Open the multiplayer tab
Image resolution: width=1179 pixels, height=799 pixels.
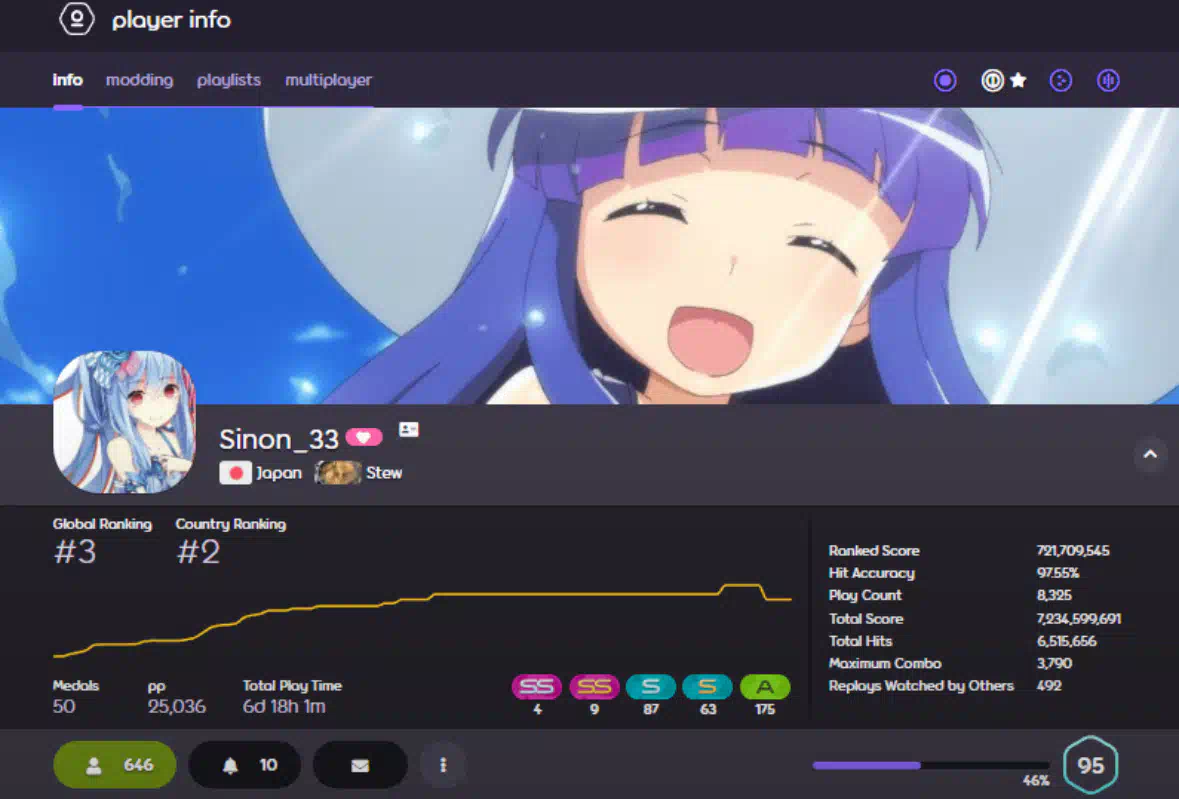click(329, 80)
